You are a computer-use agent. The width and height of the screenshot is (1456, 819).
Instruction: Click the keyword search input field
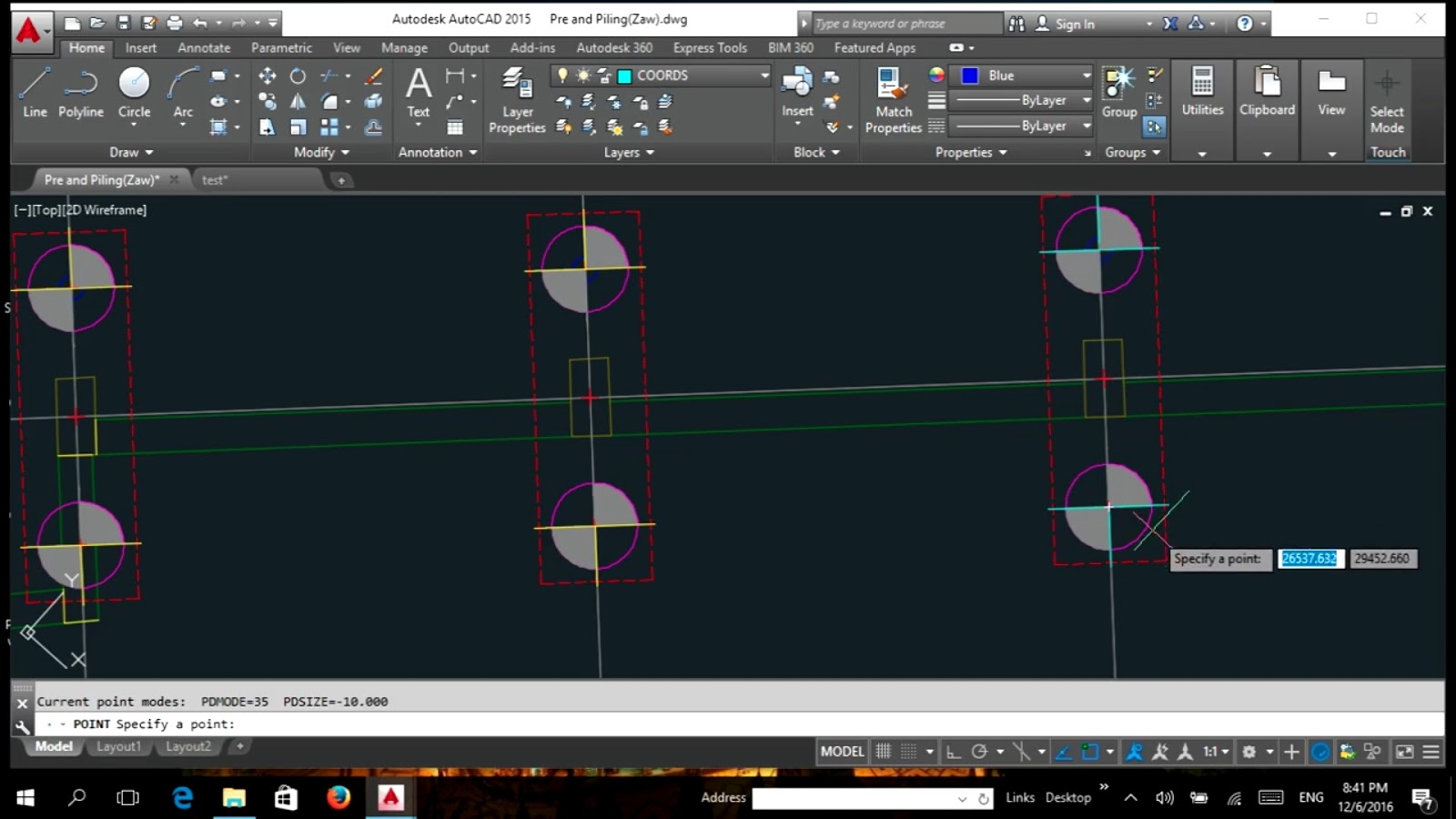(905, 24)
